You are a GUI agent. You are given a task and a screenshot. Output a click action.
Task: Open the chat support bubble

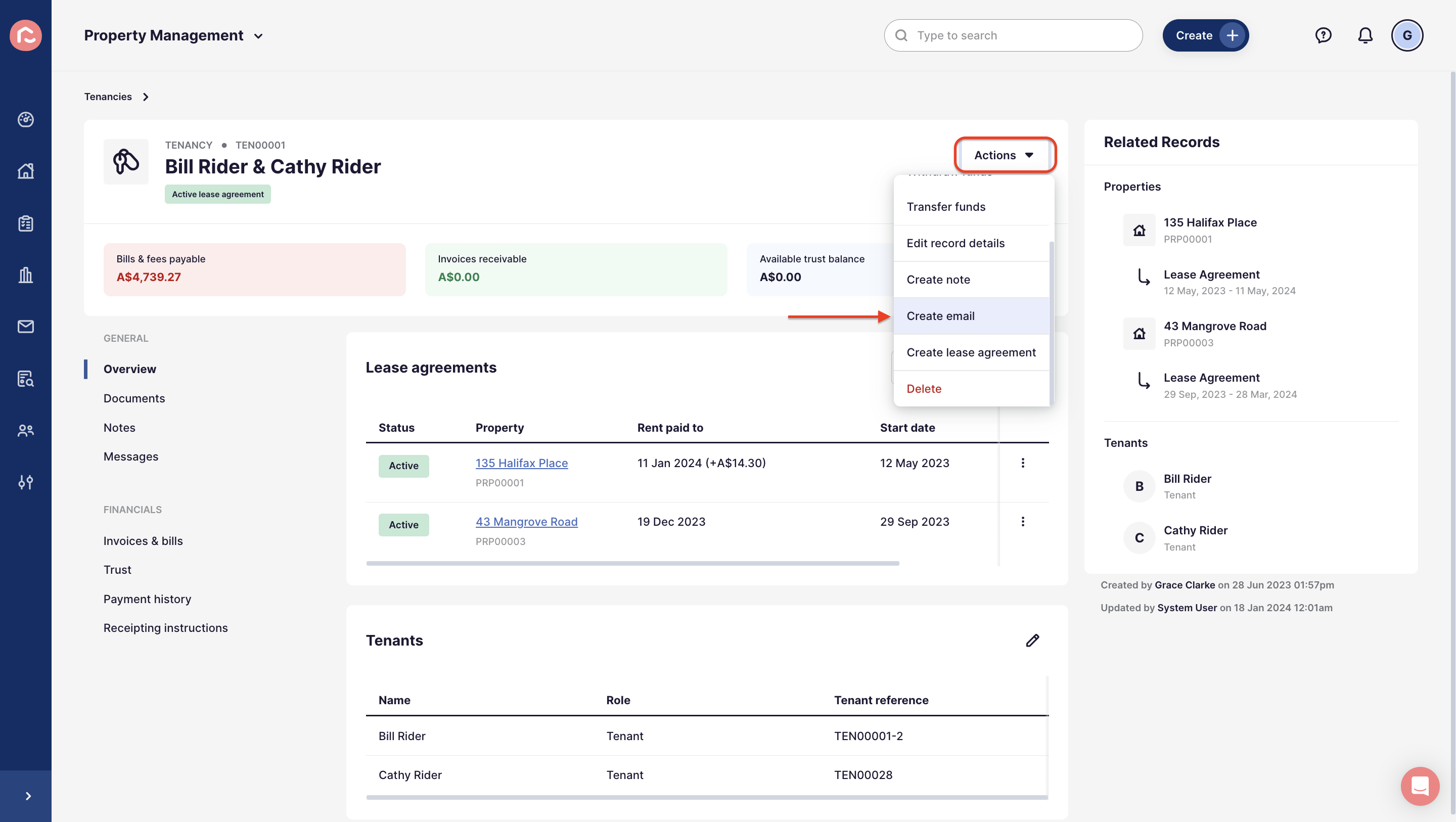click(1420, 786)
